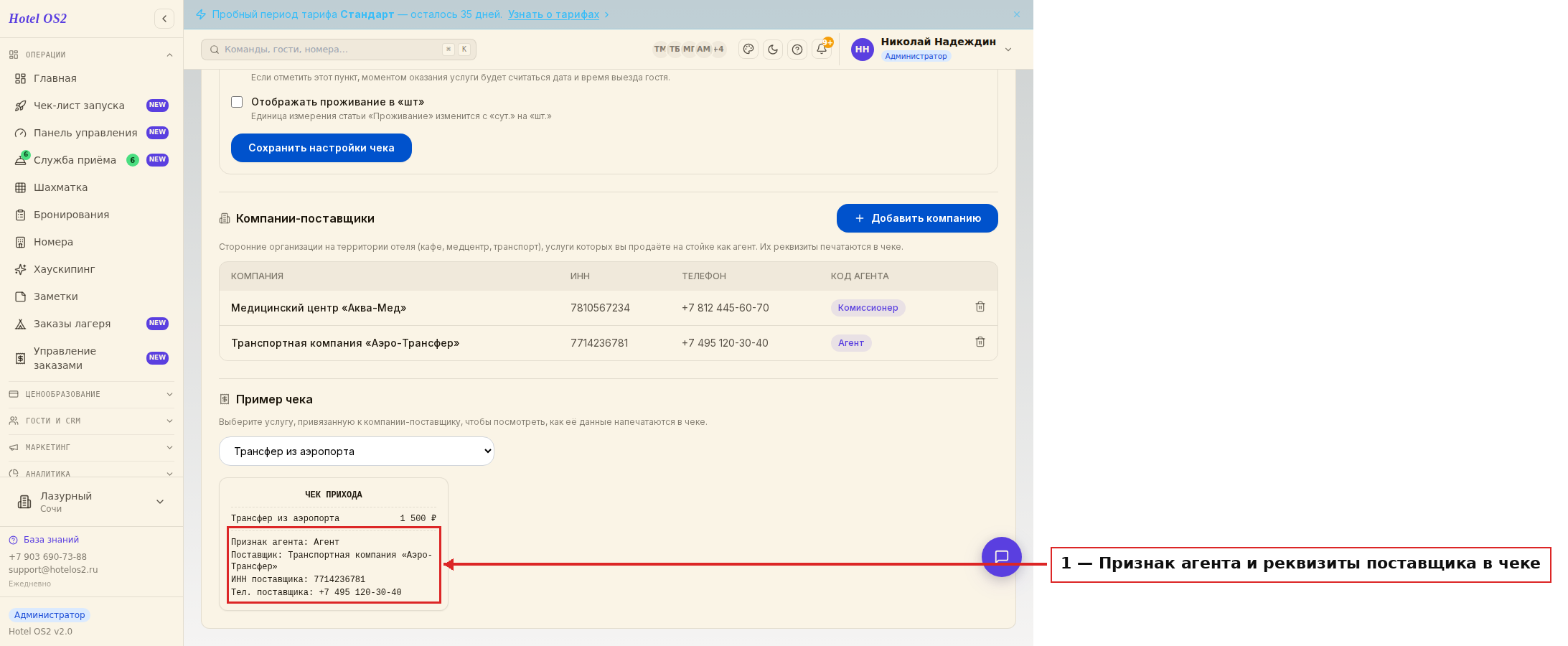Image resolution: width=1568 pixels, height=646 pixels.
Task: Select «Медицинский центр «Аква-Мед»» company name
Action: point(319,308)
